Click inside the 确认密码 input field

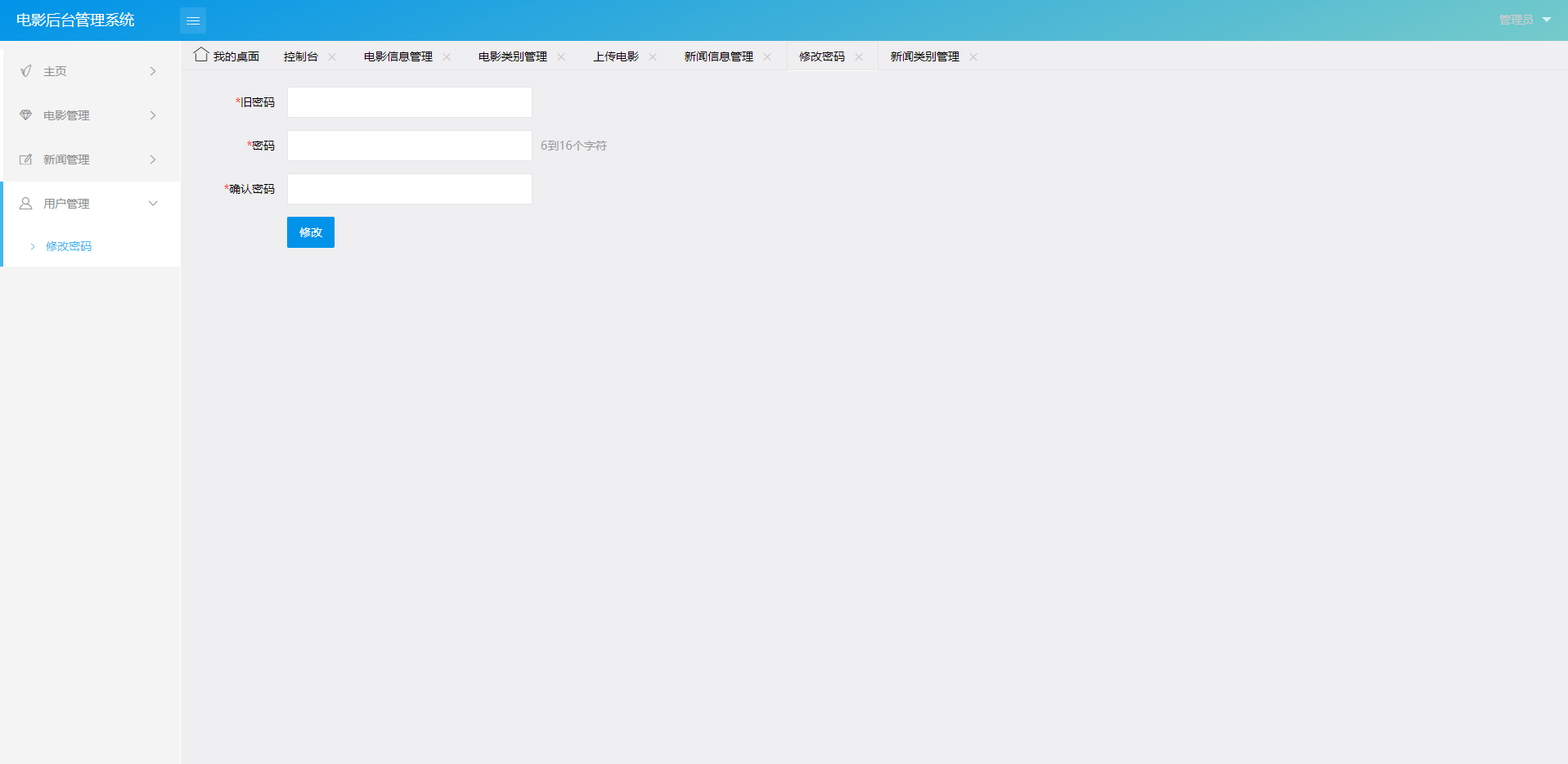(409, 189)
